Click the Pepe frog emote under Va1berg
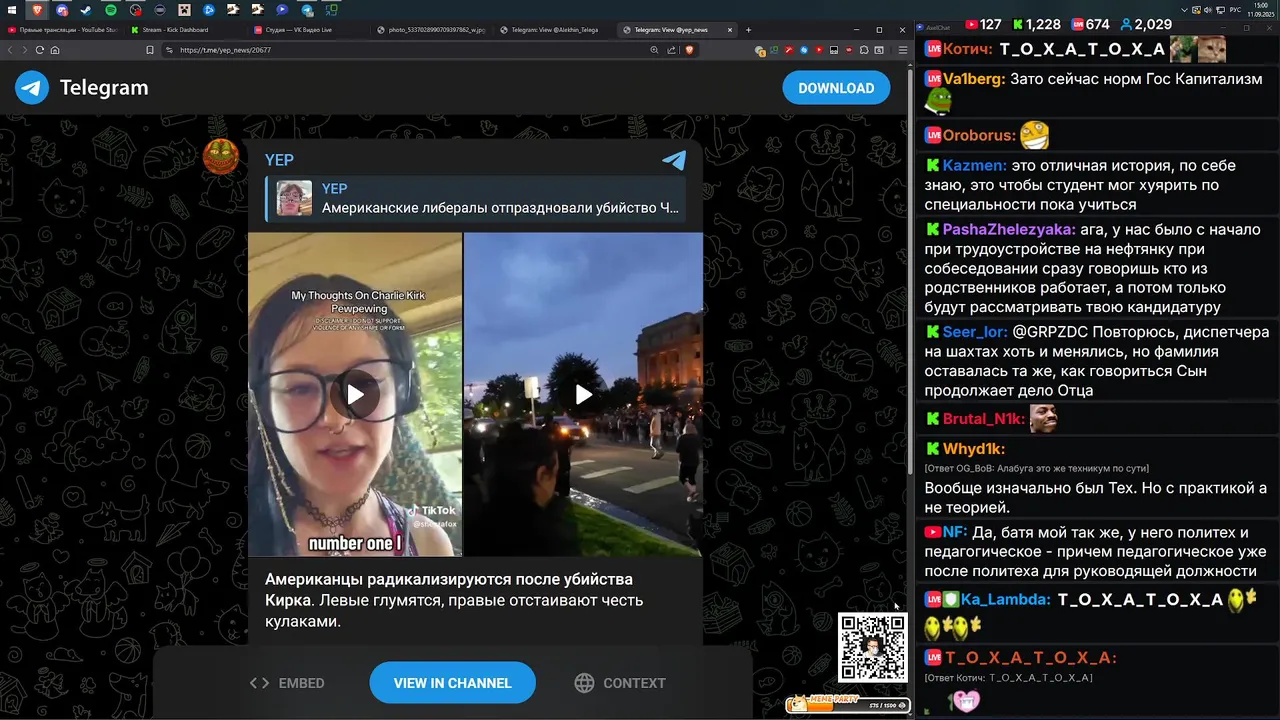Viewport: 1280px width, 720px height. 938,101
